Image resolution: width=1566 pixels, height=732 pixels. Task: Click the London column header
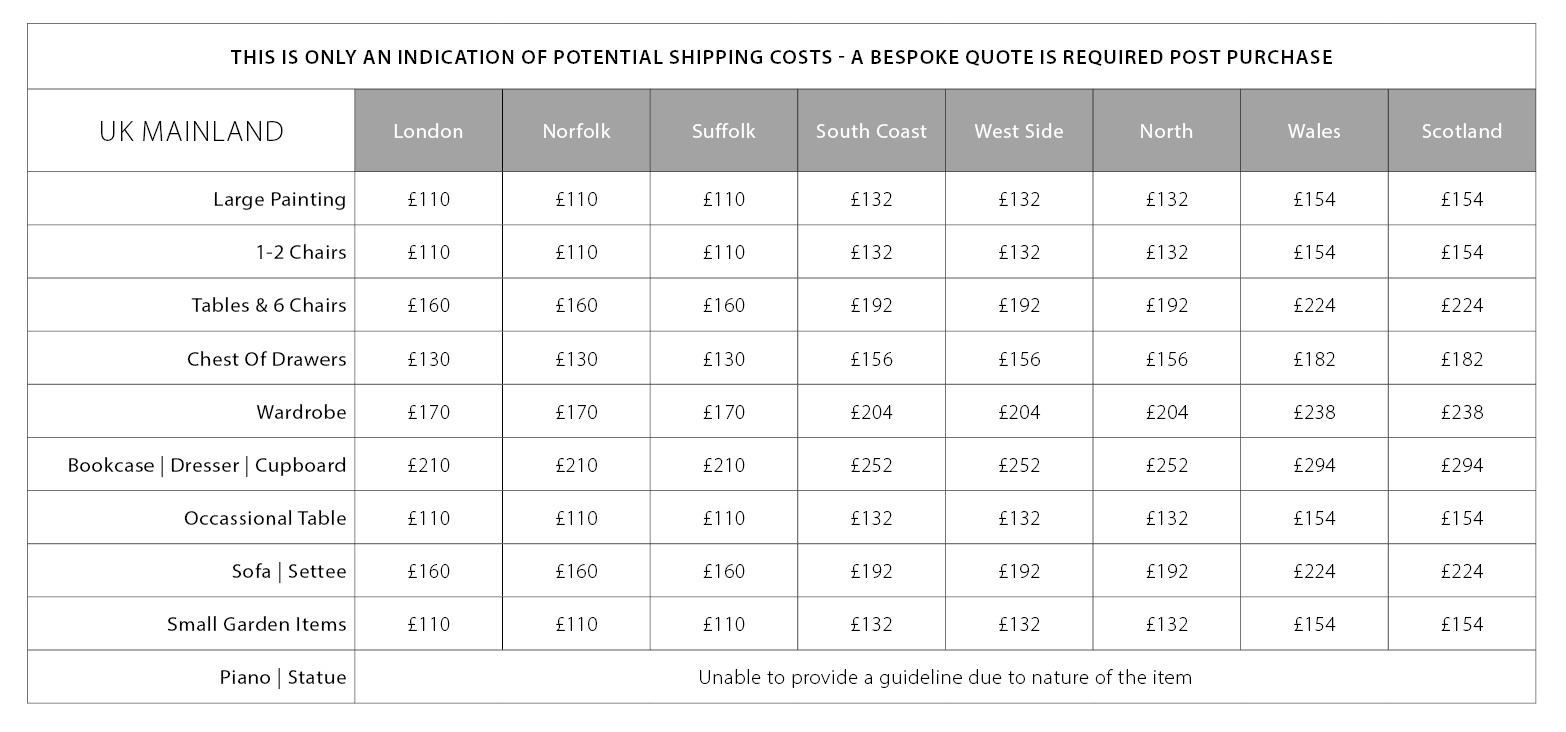coord(428,131)
